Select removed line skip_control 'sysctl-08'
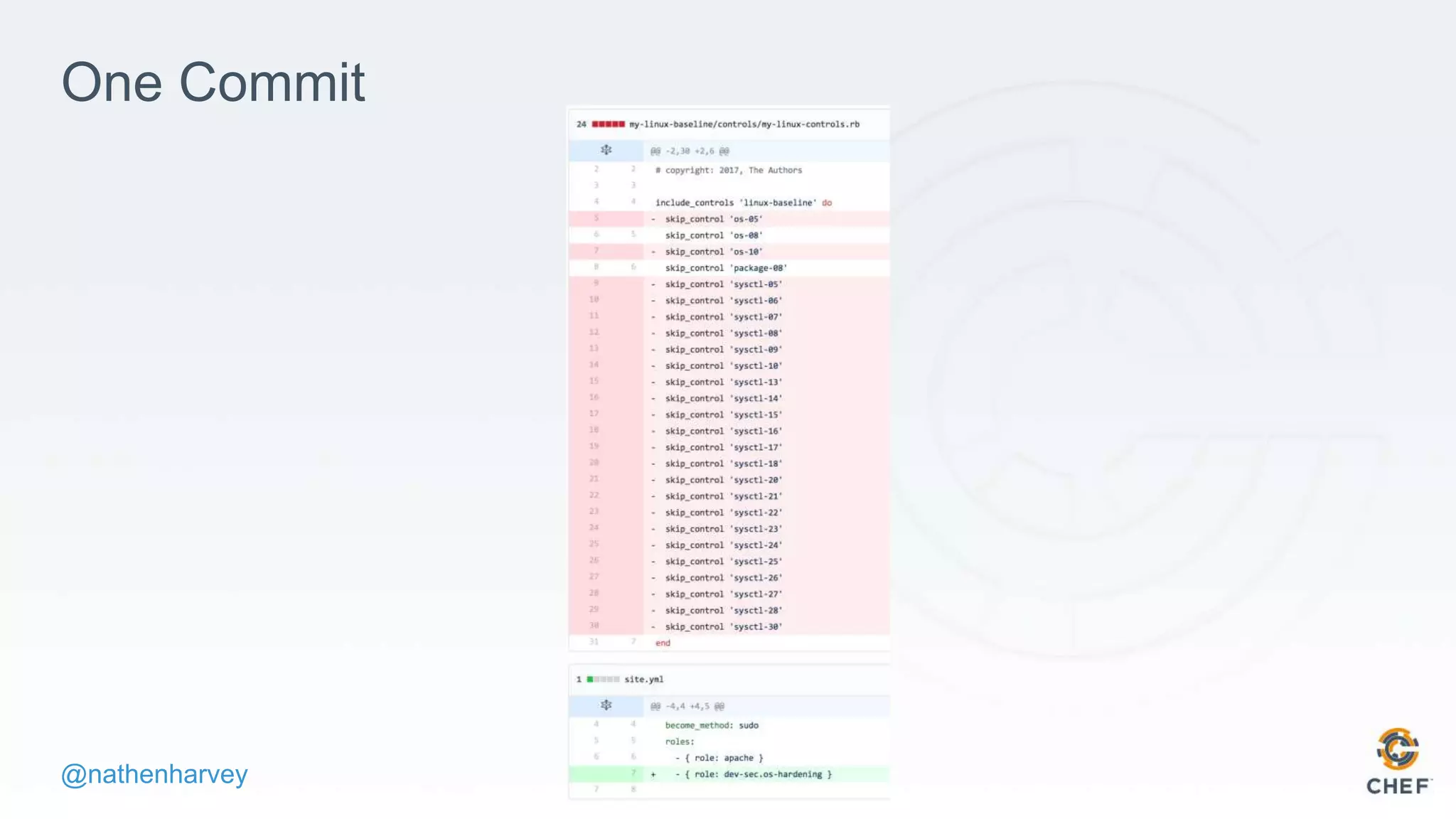This screenshot has height=819, width=1456. click(729, 333)
